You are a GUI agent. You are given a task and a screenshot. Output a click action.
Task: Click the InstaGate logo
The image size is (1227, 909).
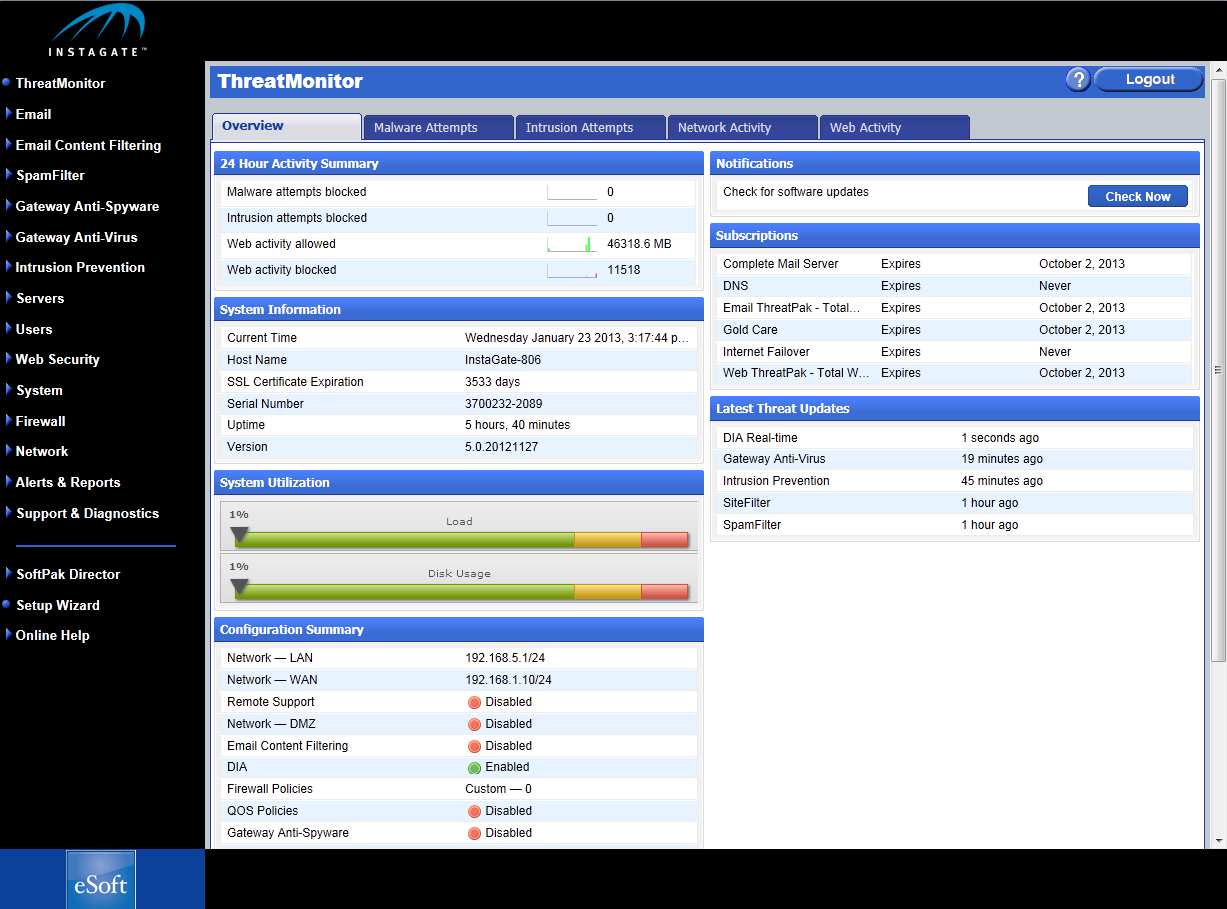[98, 31]
